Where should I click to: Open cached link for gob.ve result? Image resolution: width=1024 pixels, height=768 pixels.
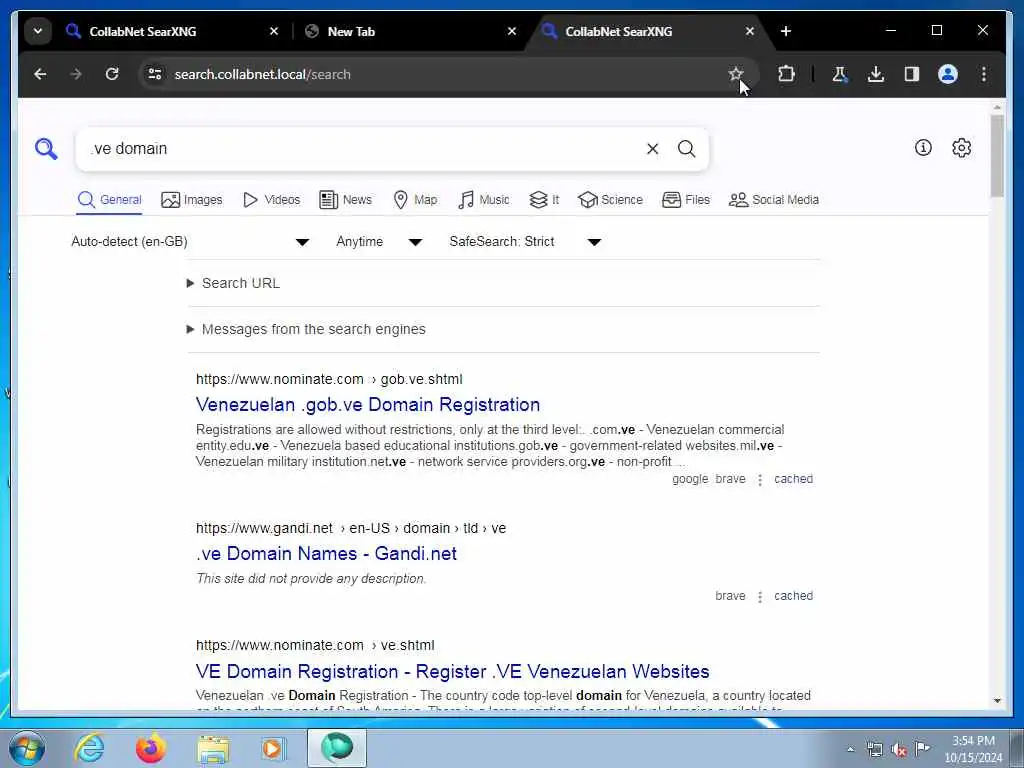tap(793, 479)
